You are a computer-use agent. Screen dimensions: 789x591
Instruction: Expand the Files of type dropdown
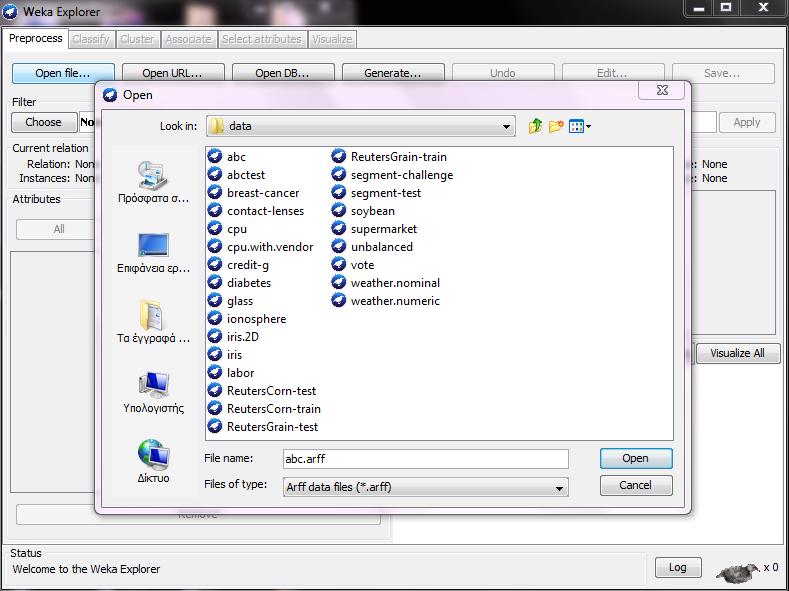click(x=559, y=487)
